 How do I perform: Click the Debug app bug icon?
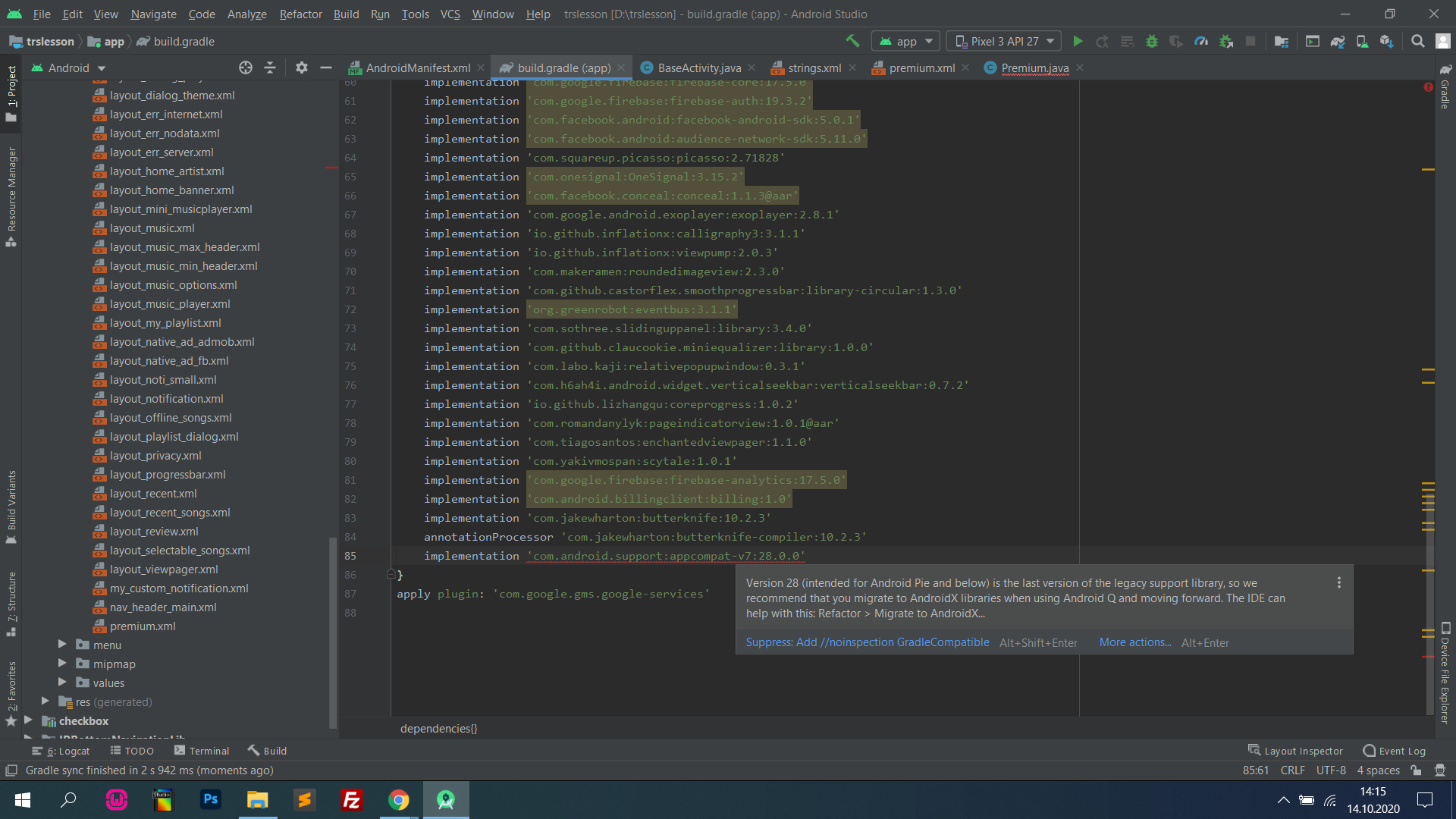coord(1152,41)
